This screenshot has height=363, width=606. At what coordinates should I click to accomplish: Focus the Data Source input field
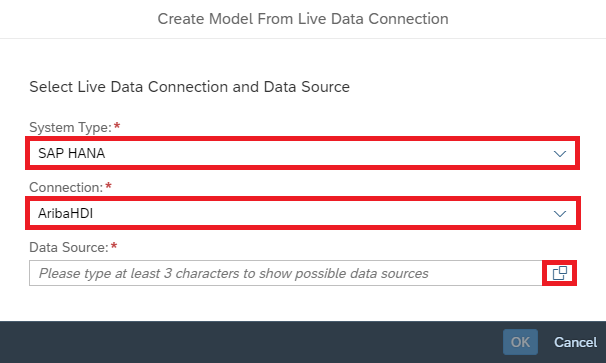(286, 273)
